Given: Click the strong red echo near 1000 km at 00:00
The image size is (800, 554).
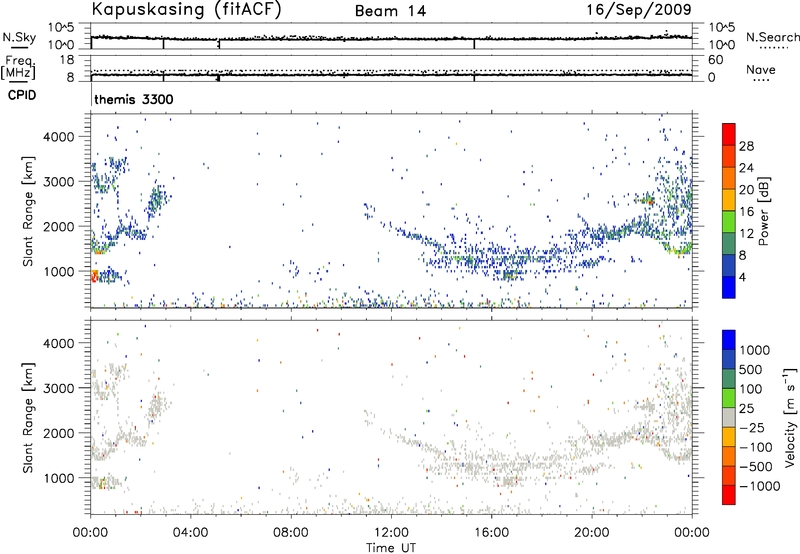Looking at the screenshot, I should coord(94,276).
